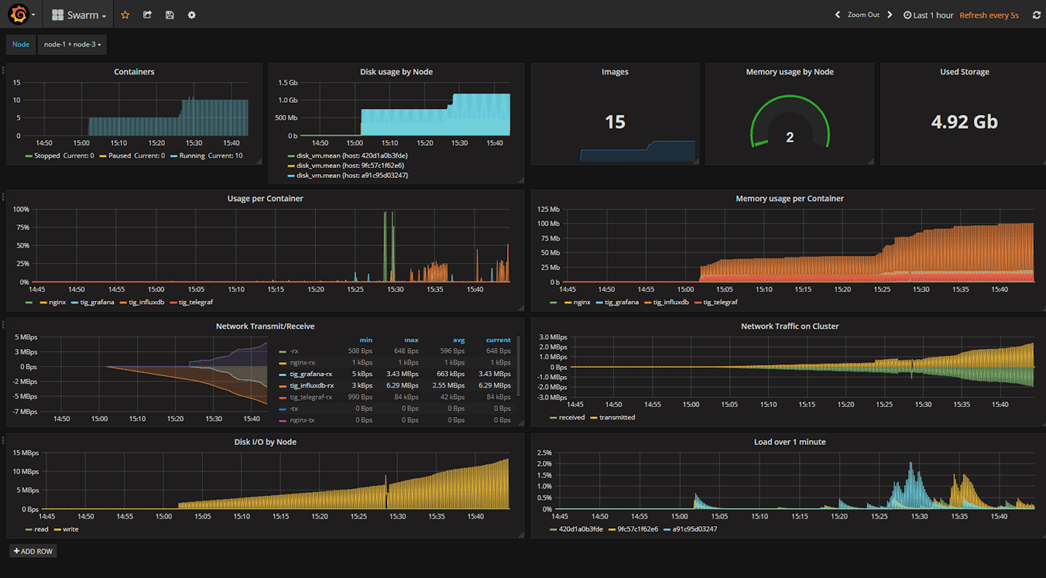Click the Images count value 15
The width and height of the screenshot is (1046, 578).
[x=615, y=121]
